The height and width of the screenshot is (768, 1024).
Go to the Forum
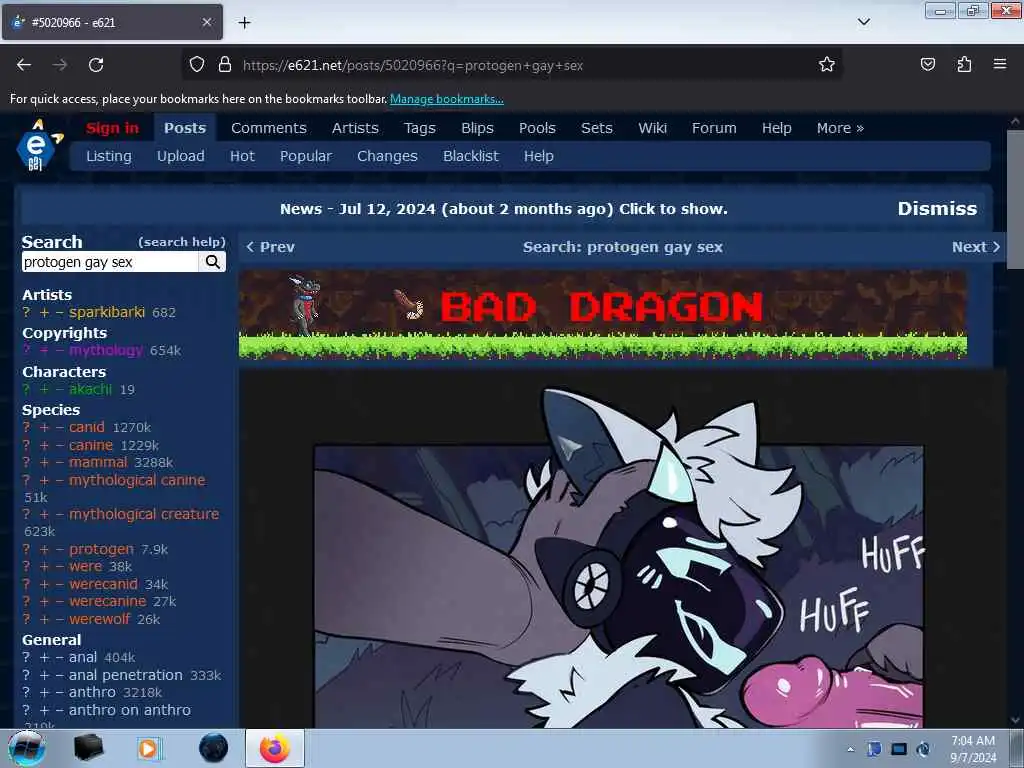(714, 128)
